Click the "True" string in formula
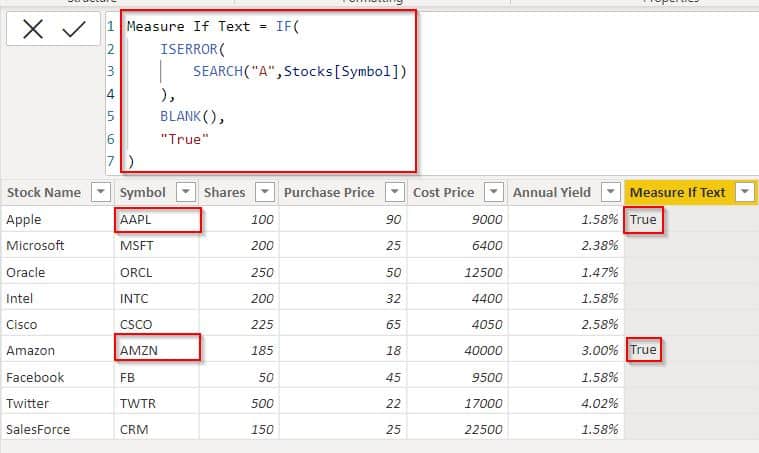759x453 pixels. coord(184,139)
